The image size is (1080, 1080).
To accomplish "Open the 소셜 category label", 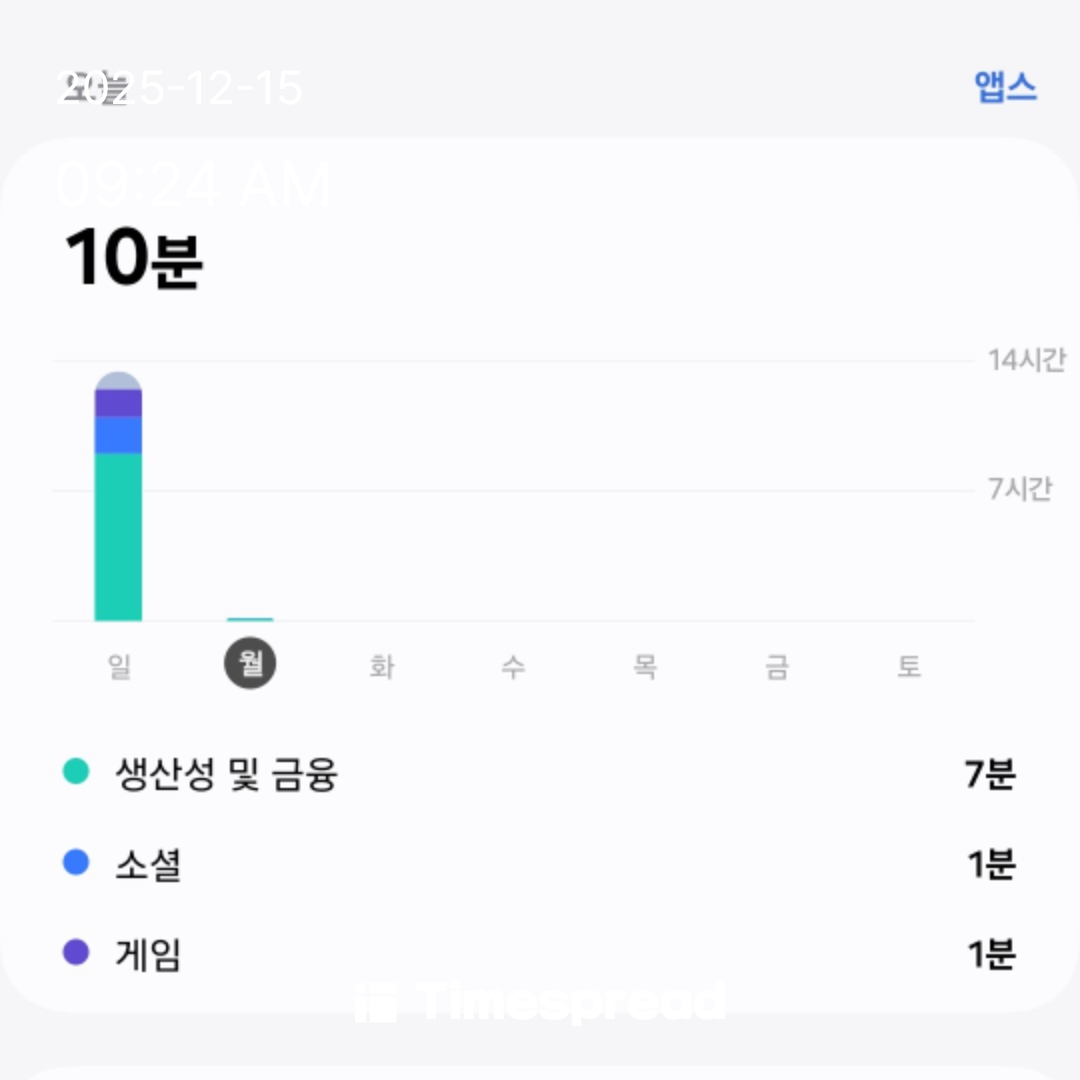I will [149, 865].
